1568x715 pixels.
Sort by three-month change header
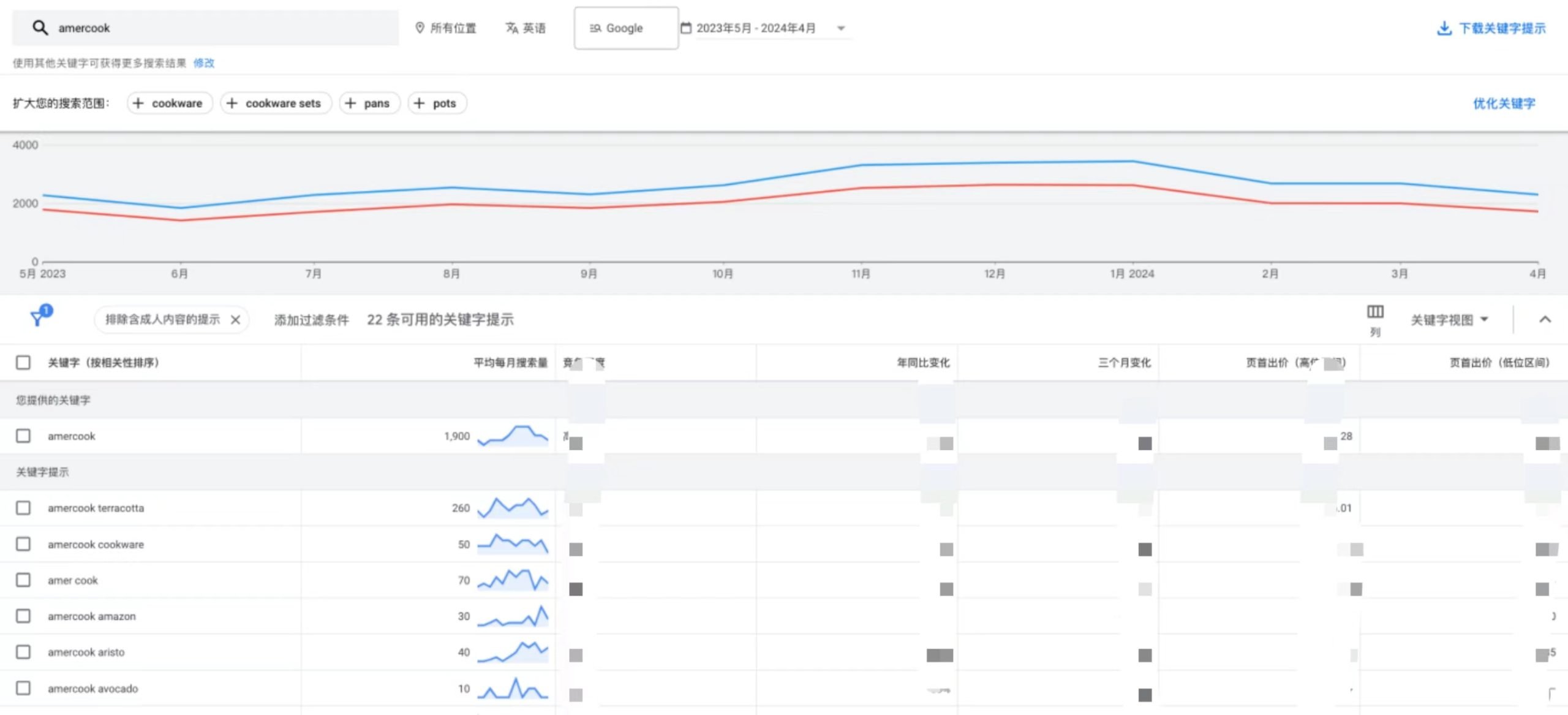pos(1124,362)
